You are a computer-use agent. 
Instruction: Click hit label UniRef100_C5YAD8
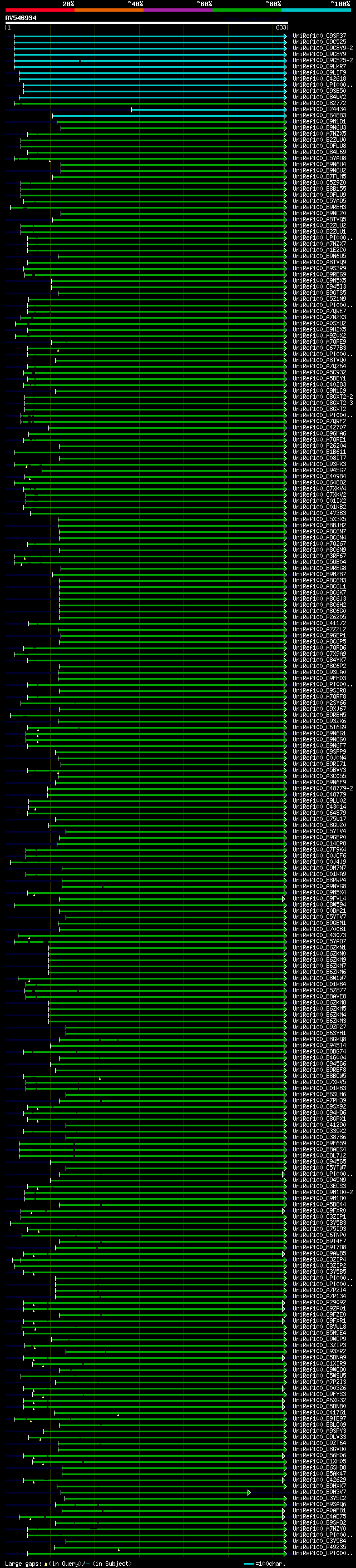click(x=319, y=159)
